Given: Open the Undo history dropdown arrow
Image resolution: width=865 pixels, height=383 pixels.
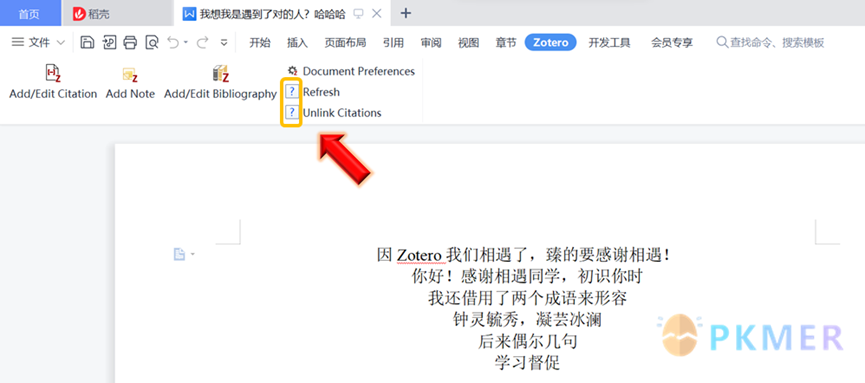Looking at the screenshot, I should (x=186, y=42).
